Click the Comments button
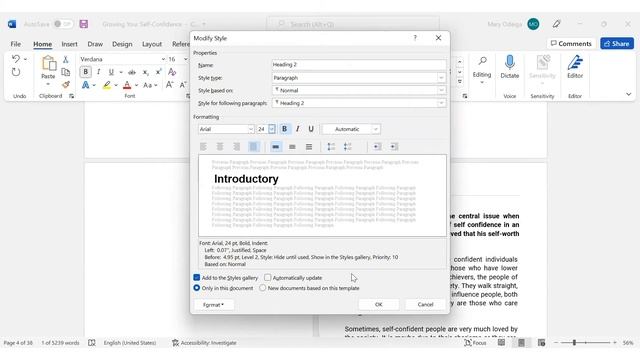This screenshot has height=360, width=640. 571,44
